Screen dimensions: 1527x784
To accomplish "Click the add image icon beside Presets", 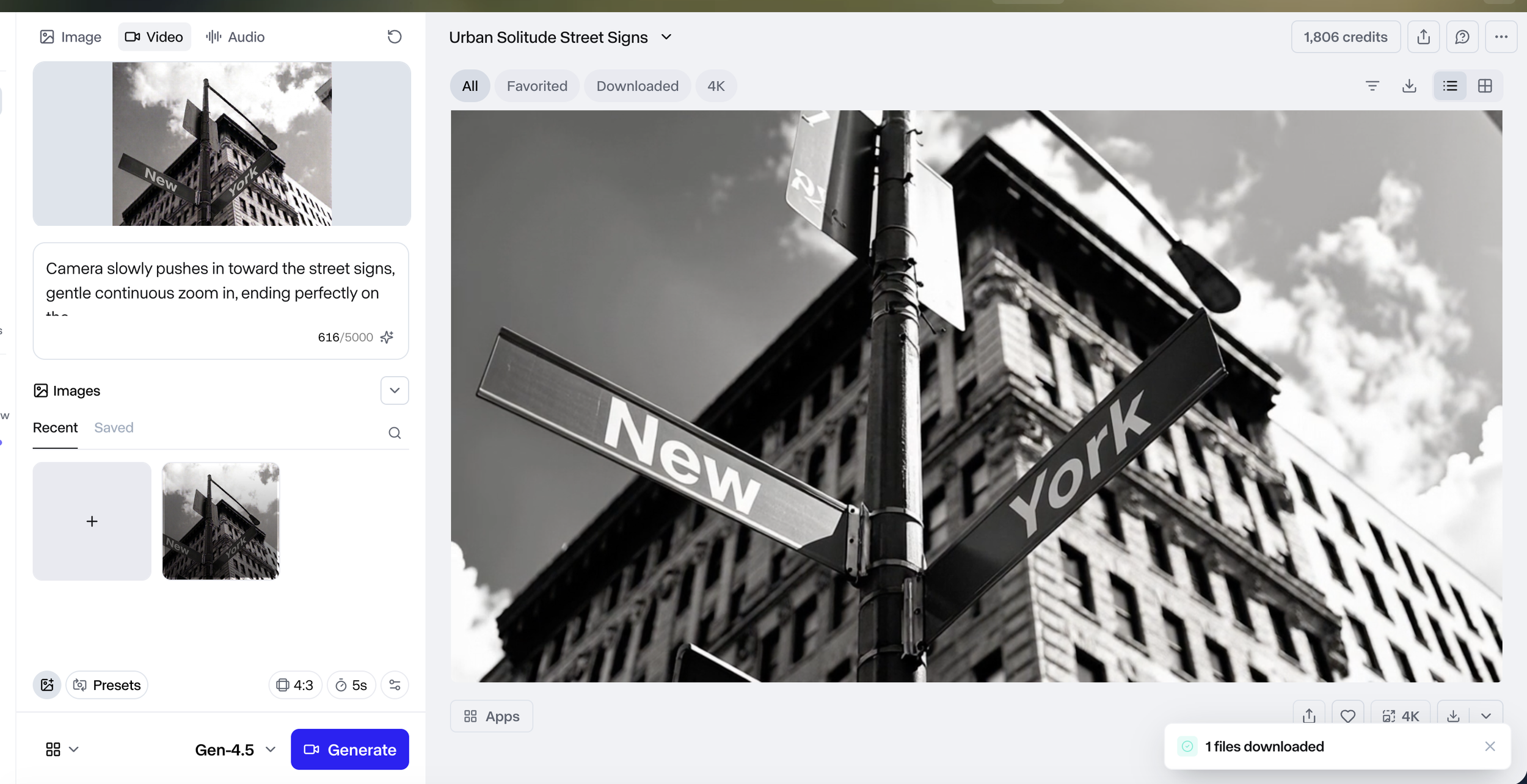I will tap(47, 685).
